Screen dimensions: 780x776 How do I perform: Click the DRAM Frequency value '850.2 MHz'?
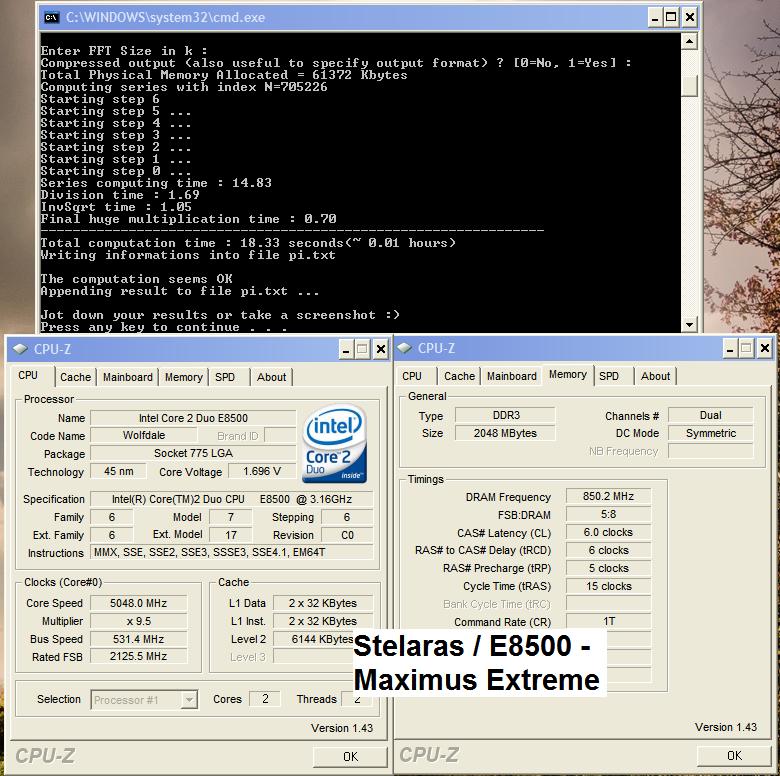(x=608, y=496)
